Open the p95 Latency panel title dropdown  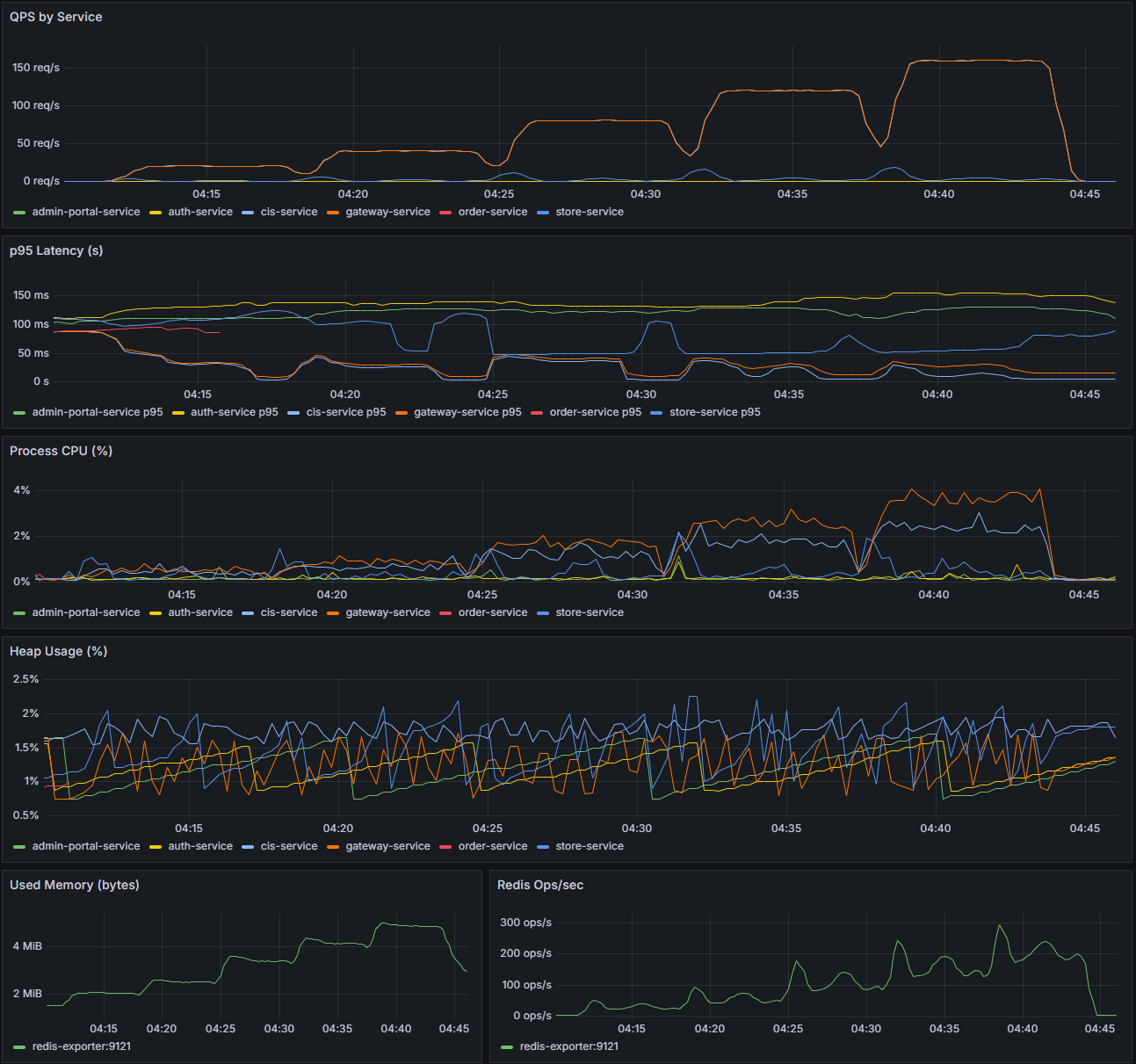[57, 250]
